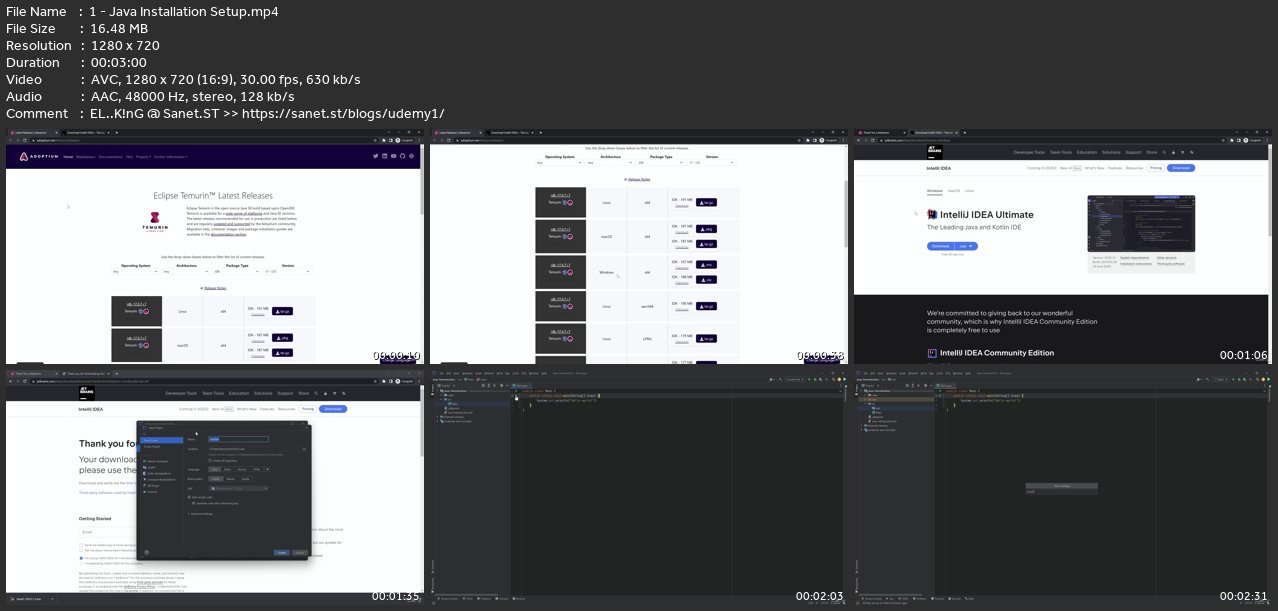
Task: Open Adoptium's Slack icon in the 00:00:10 frame
Action: pos(411,156)
